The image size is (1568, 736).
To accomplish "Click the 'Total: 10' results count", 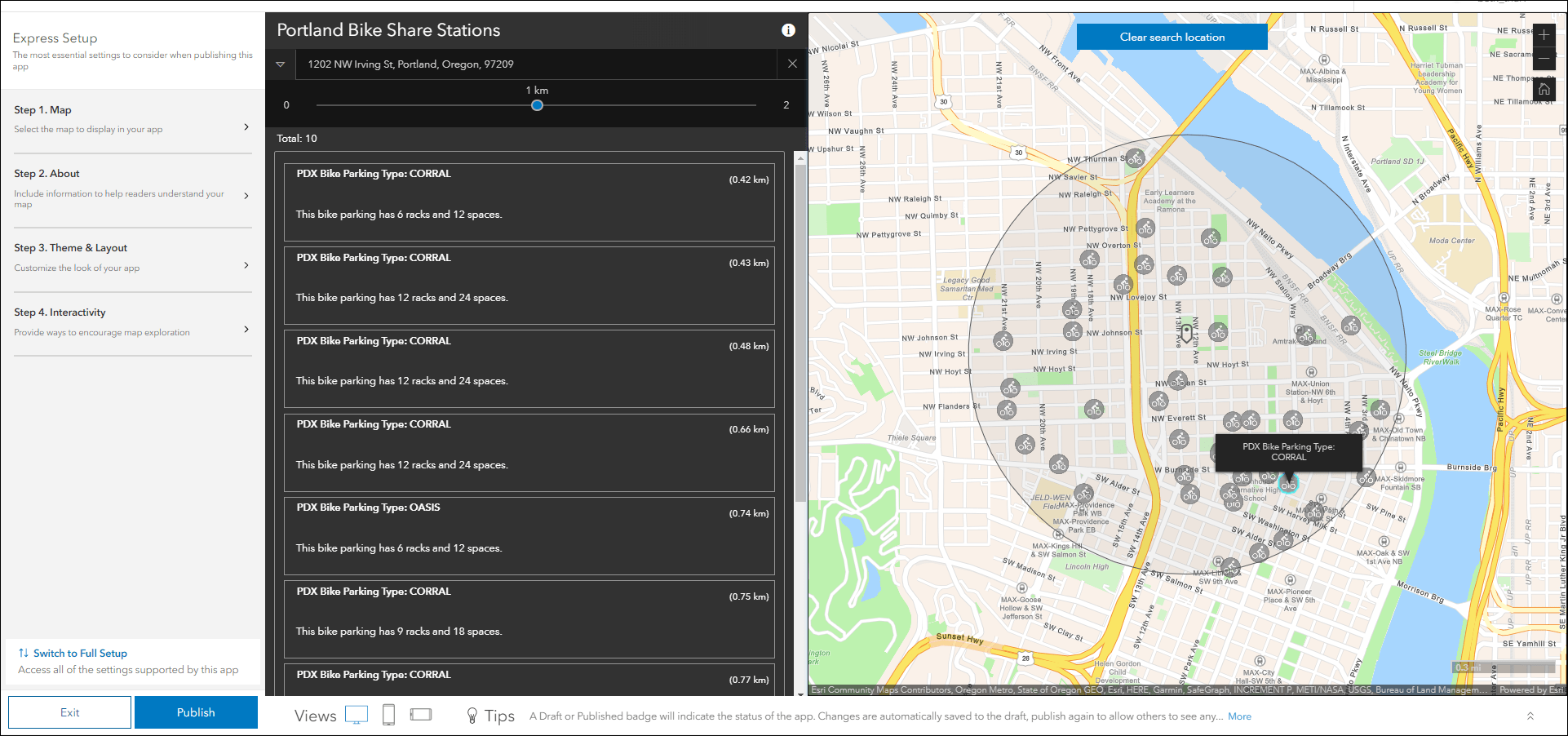I will coord(297,139).
